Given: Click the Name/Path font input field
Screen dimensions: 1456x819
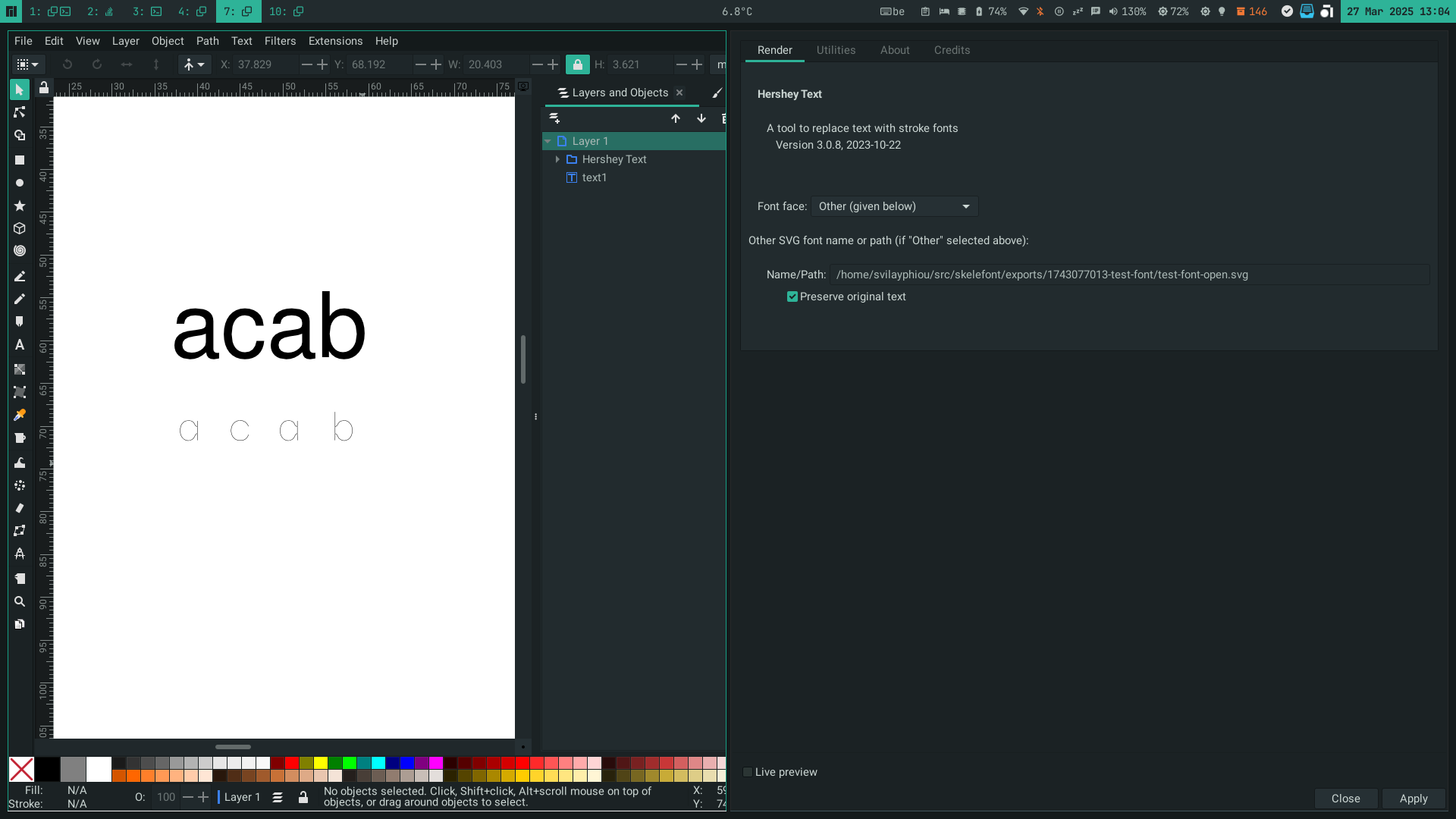Looking at the screenshot, I should click(x=1129, y=275).
